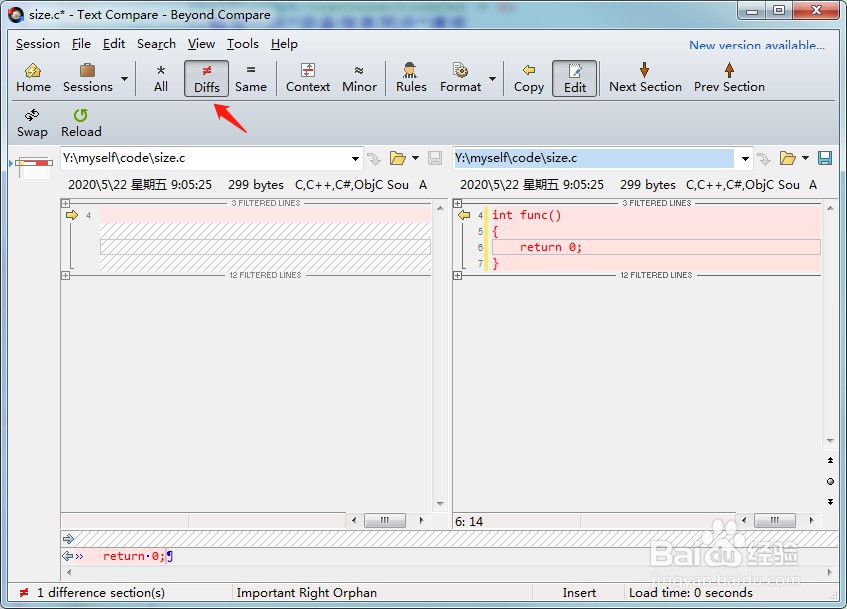Apply the Format tool
The height and width of the screenshot is (609, 847).
[x=460, y=78]
